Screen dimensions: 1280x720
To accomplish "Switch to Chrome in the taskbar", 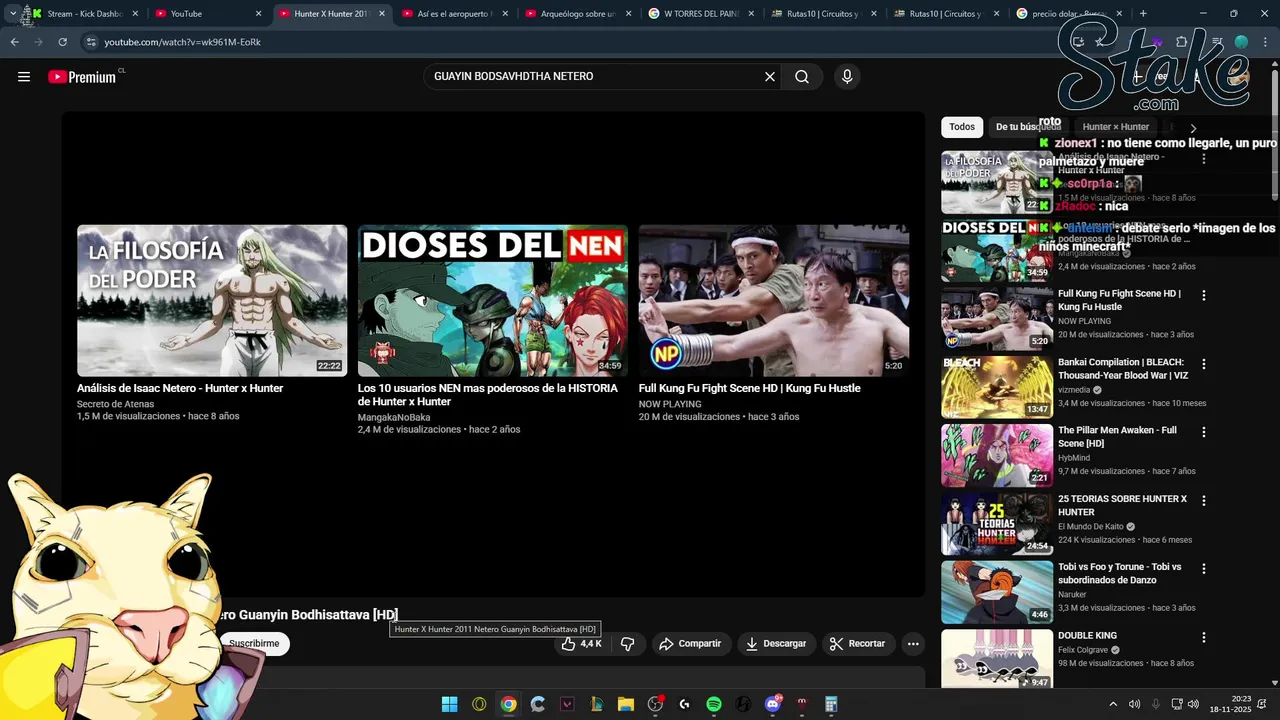I will [x=509, y=704].
